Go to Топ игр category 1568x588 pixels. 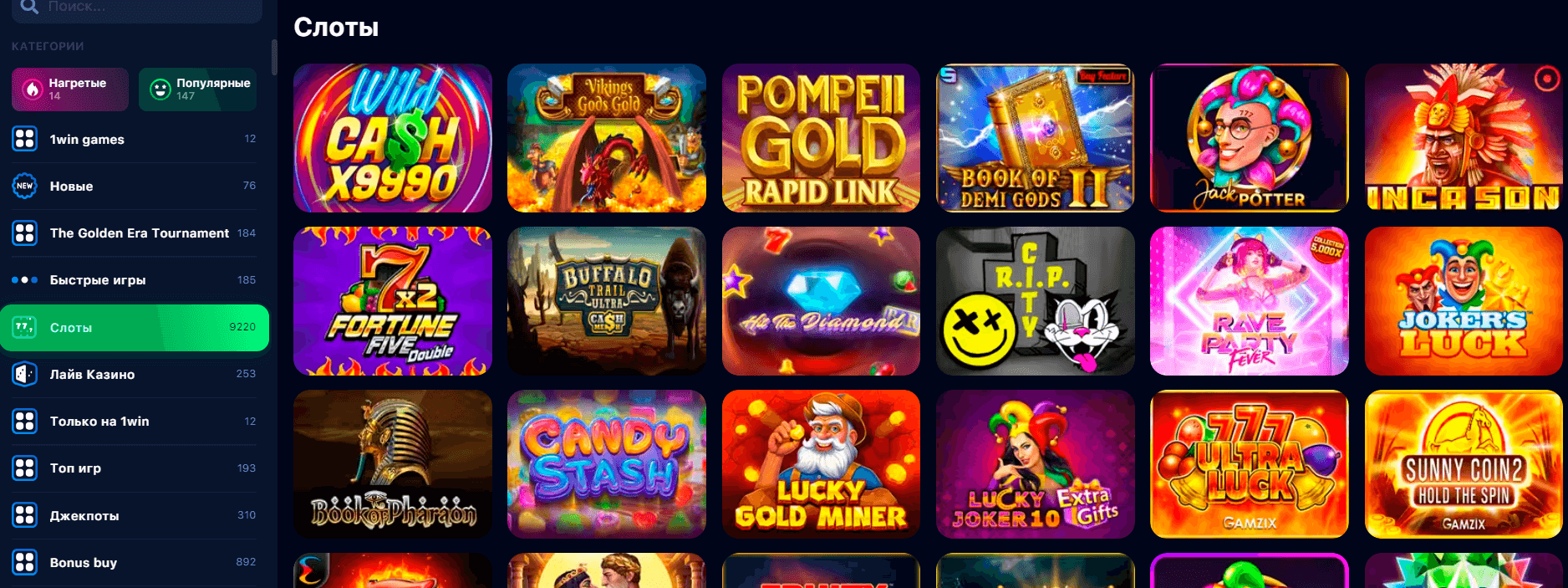[x=135, y=468]
